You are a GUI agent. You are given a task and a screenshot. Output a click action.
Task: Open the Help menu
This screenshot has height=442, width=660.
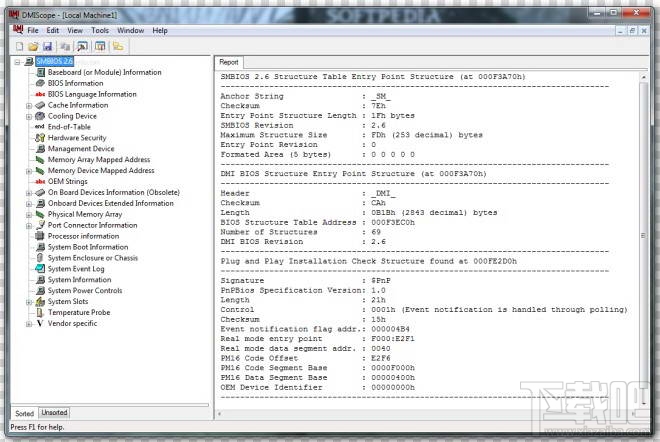160,30
